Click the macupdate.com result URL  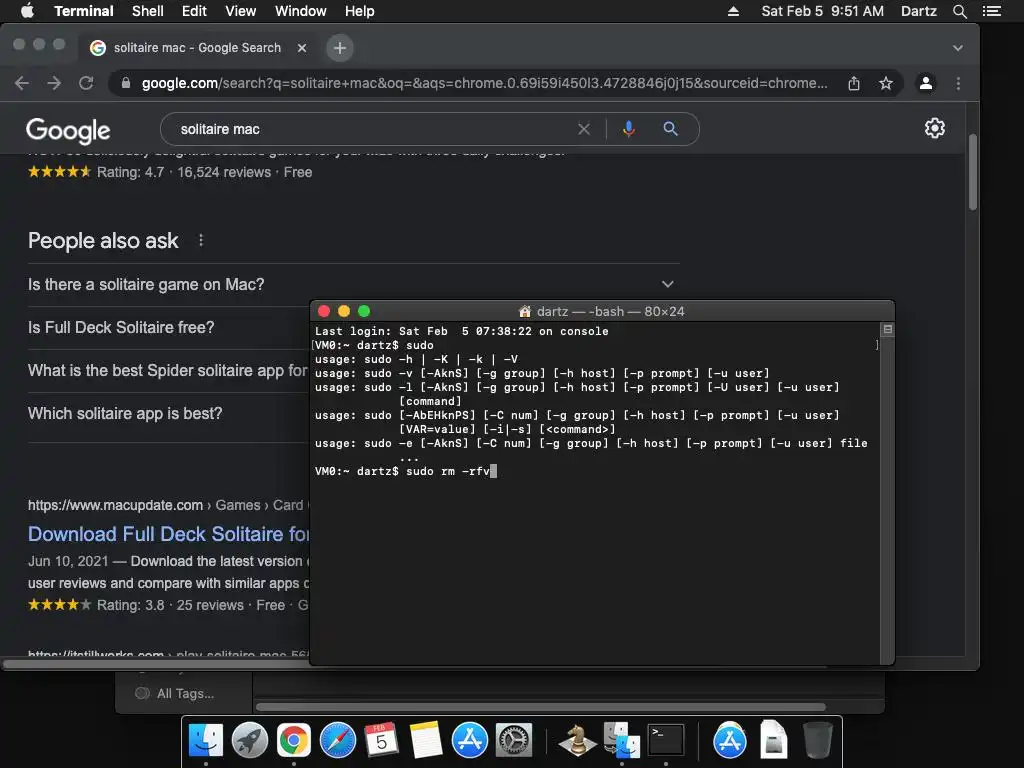coord(115,505)
